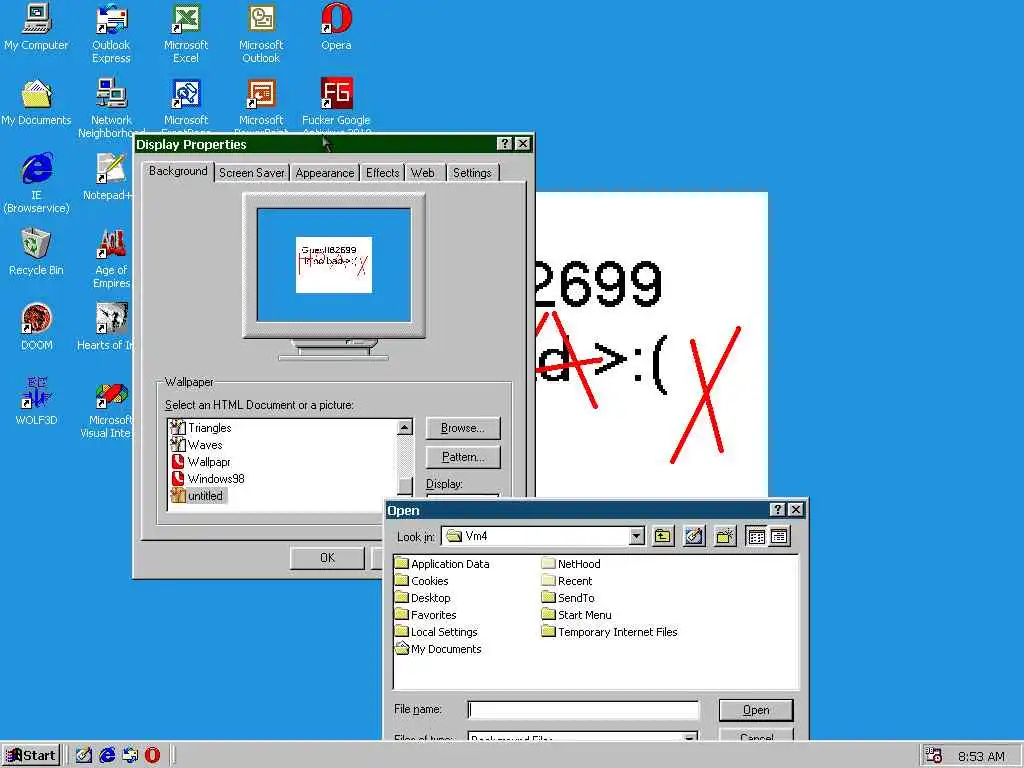This screenshot has height=768, width=1024.
Task: Select untitled wallpaper entry
Action: pyautogui.click(x=197, y=496)
